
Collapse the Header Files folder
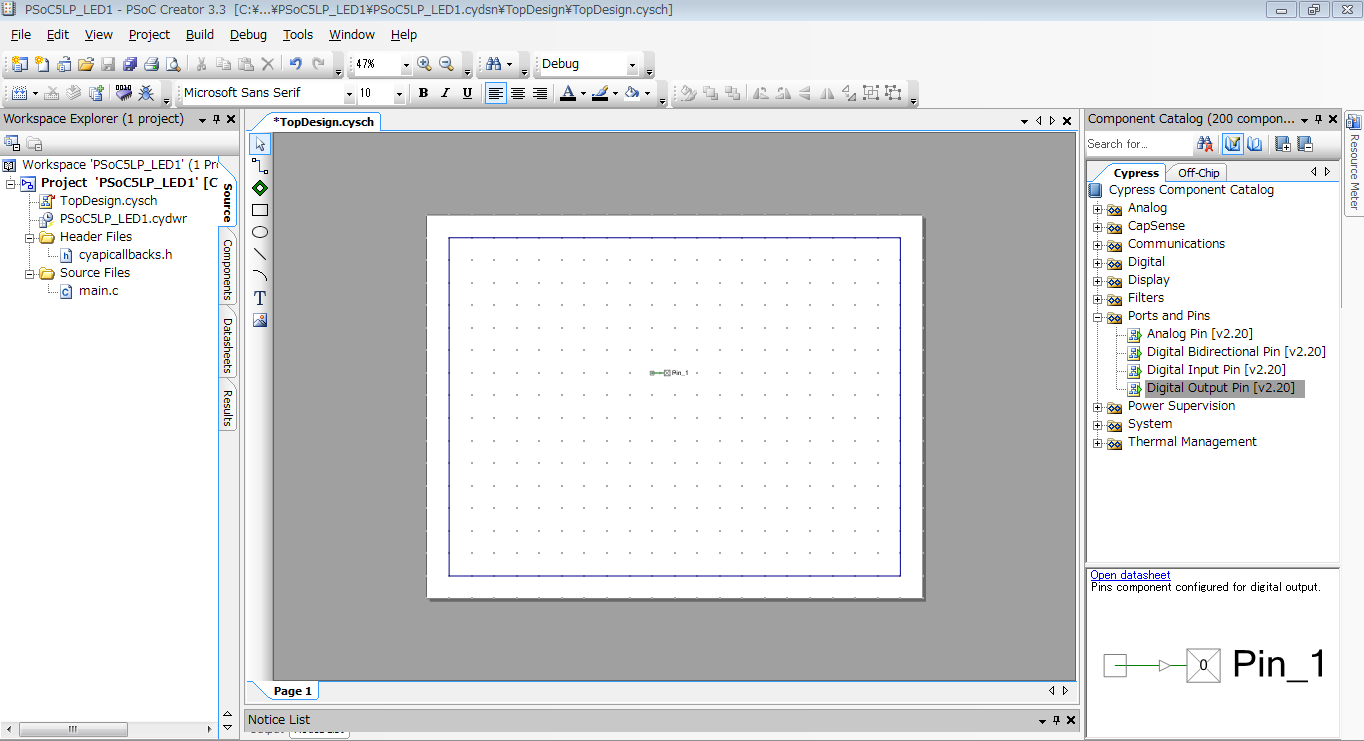point(29,238)
